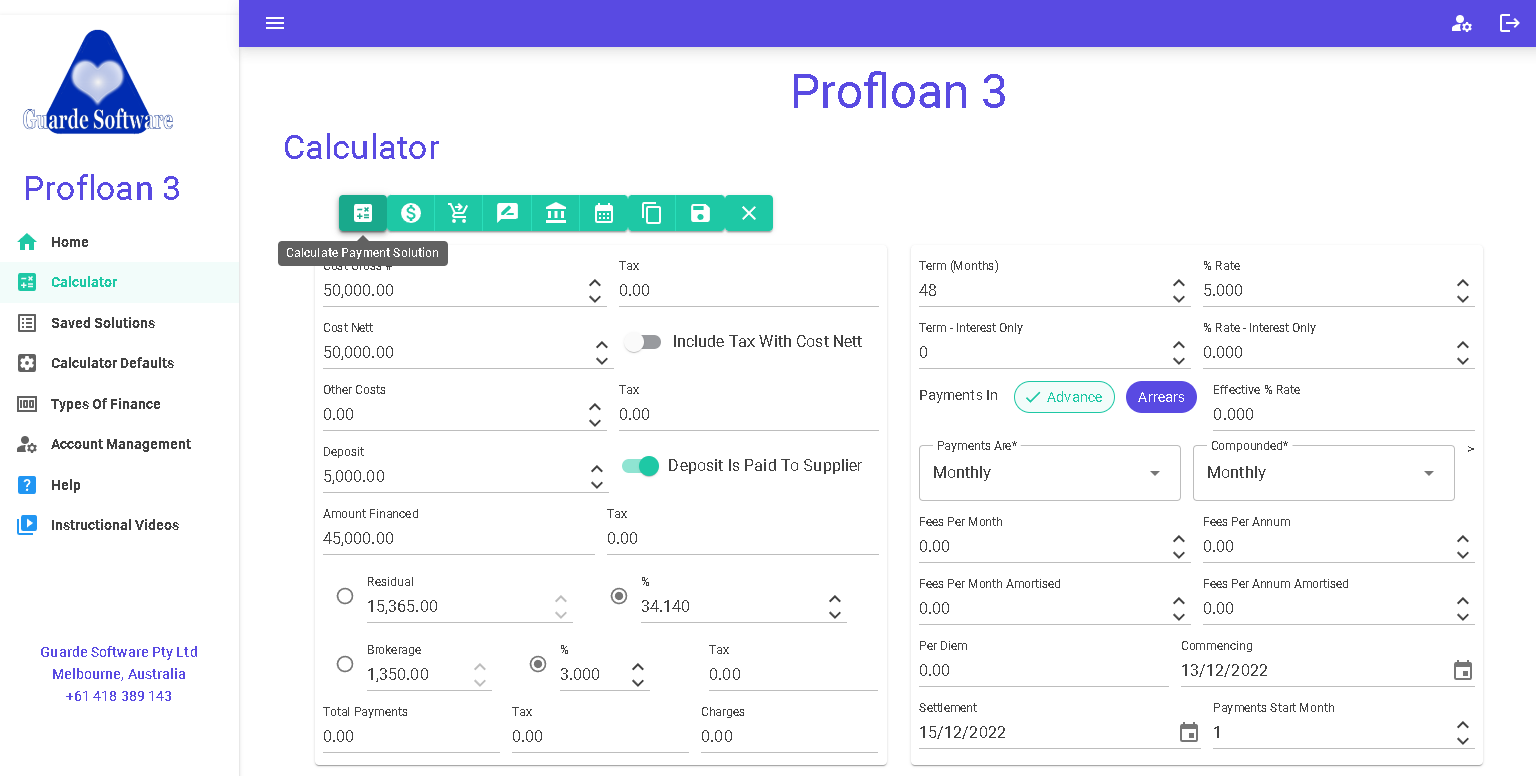
Task: Click the bank building toolbar icon
Action: point(556,213)
